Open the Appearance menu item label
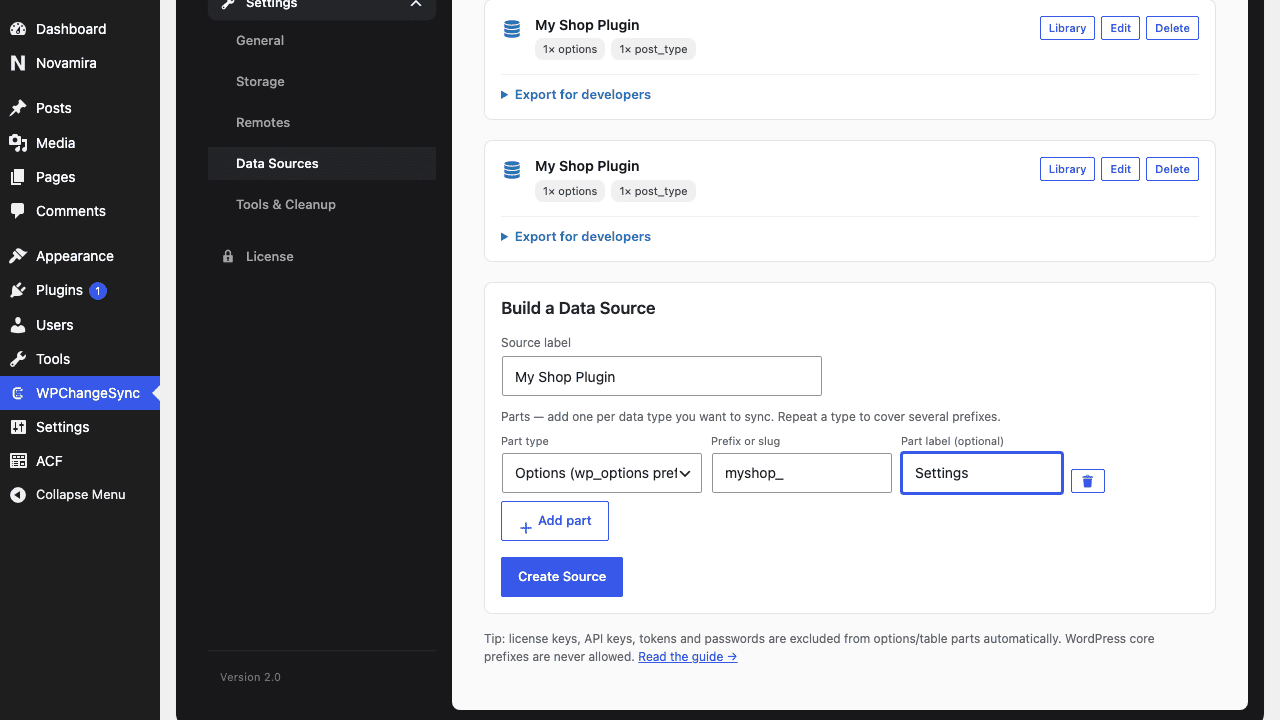This screenshot has height=720, width=1280. tap(75, 256)
